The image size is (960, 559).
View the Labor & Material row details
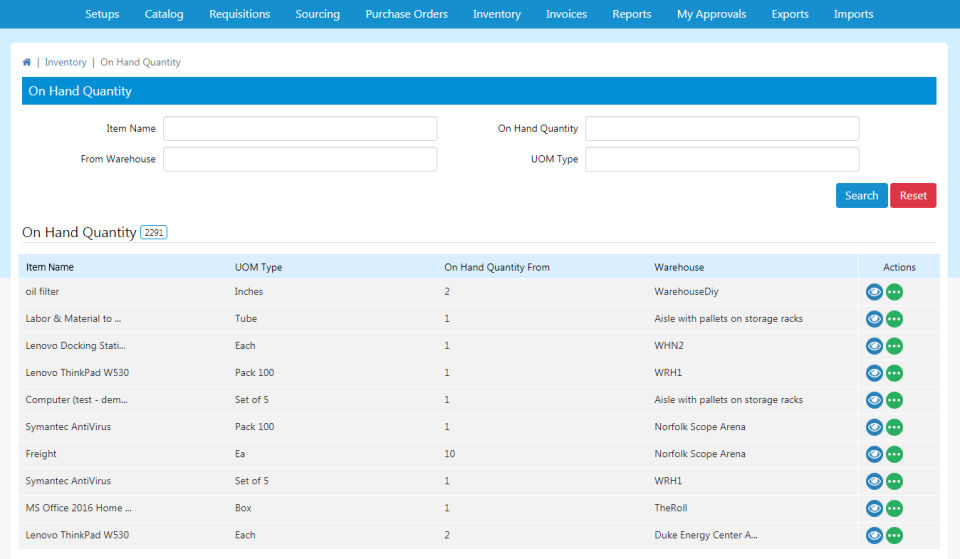(x=874, y=319)
